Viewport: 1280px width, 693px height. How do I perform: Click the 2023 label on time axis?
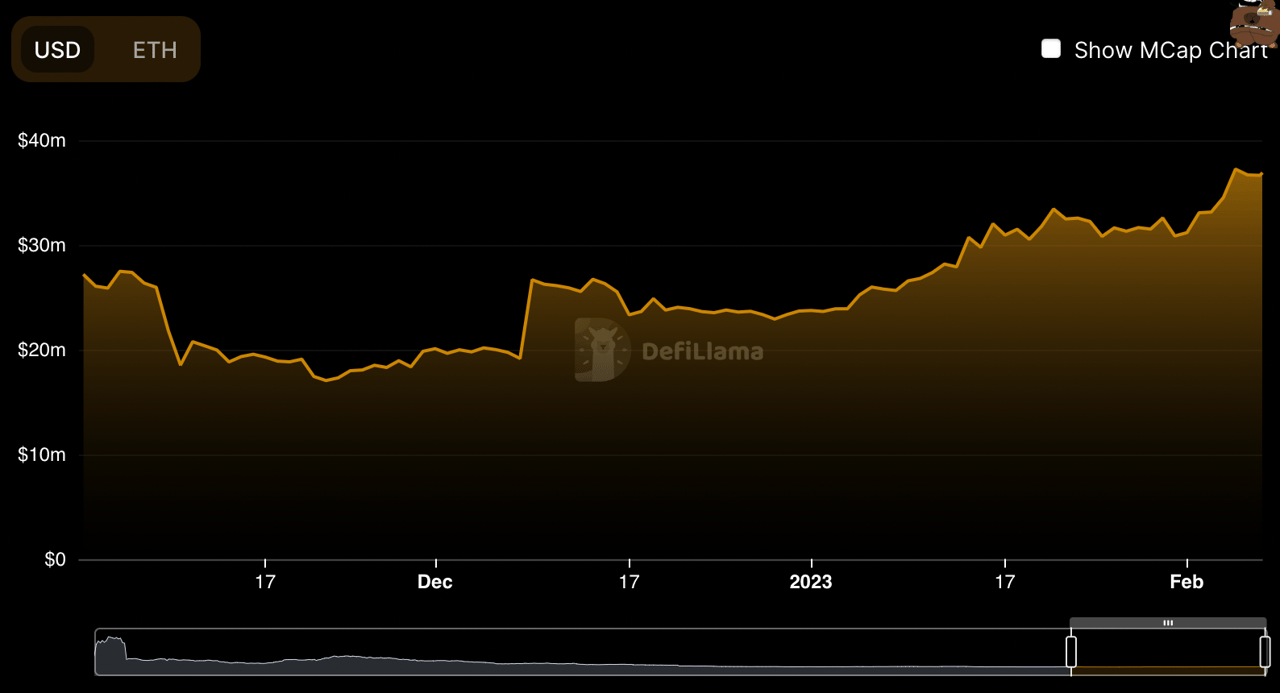(x=810, y=582)
